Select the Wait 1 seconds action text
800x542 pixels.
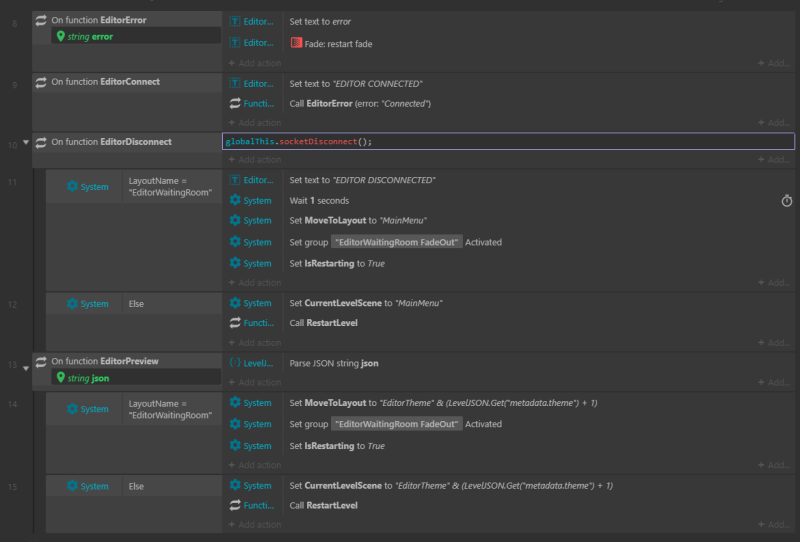tap(319, 201)
